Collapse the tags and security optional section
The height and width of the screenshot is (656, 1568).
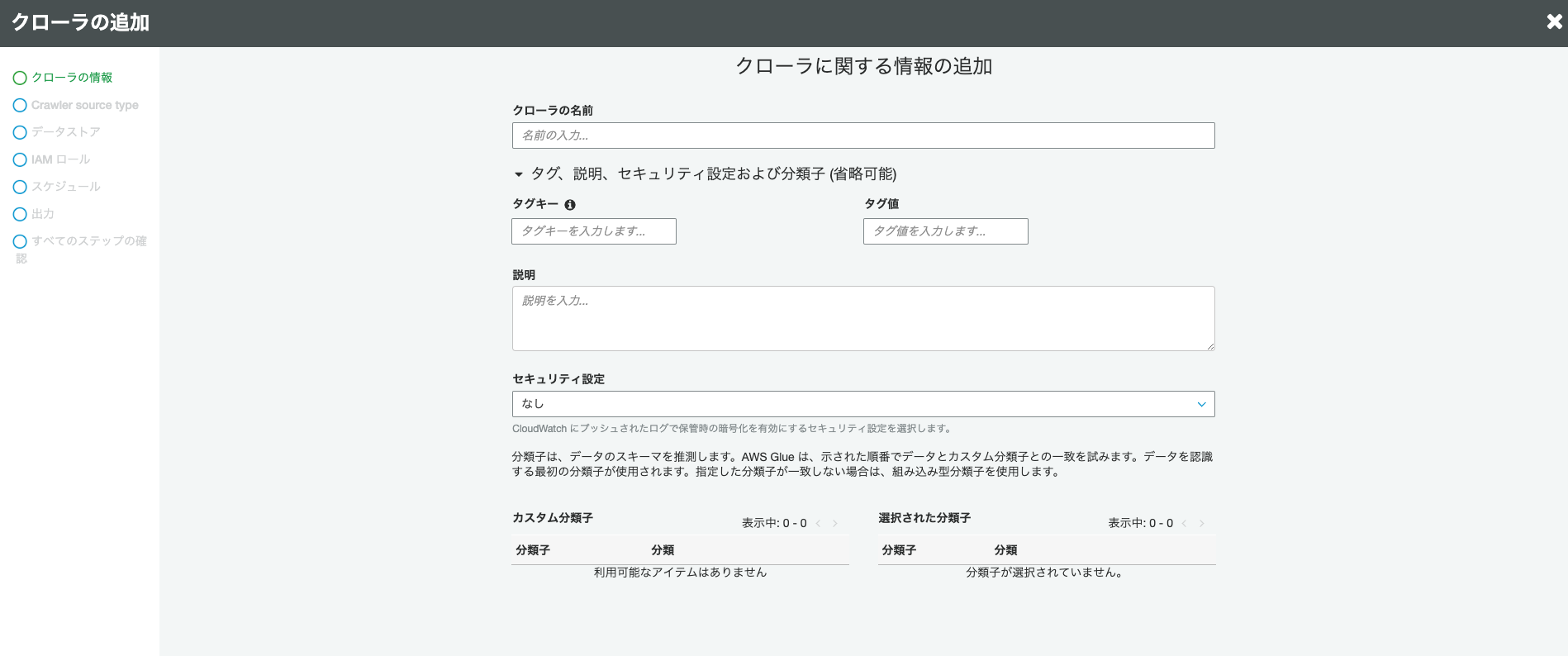[x=519, y=174]
